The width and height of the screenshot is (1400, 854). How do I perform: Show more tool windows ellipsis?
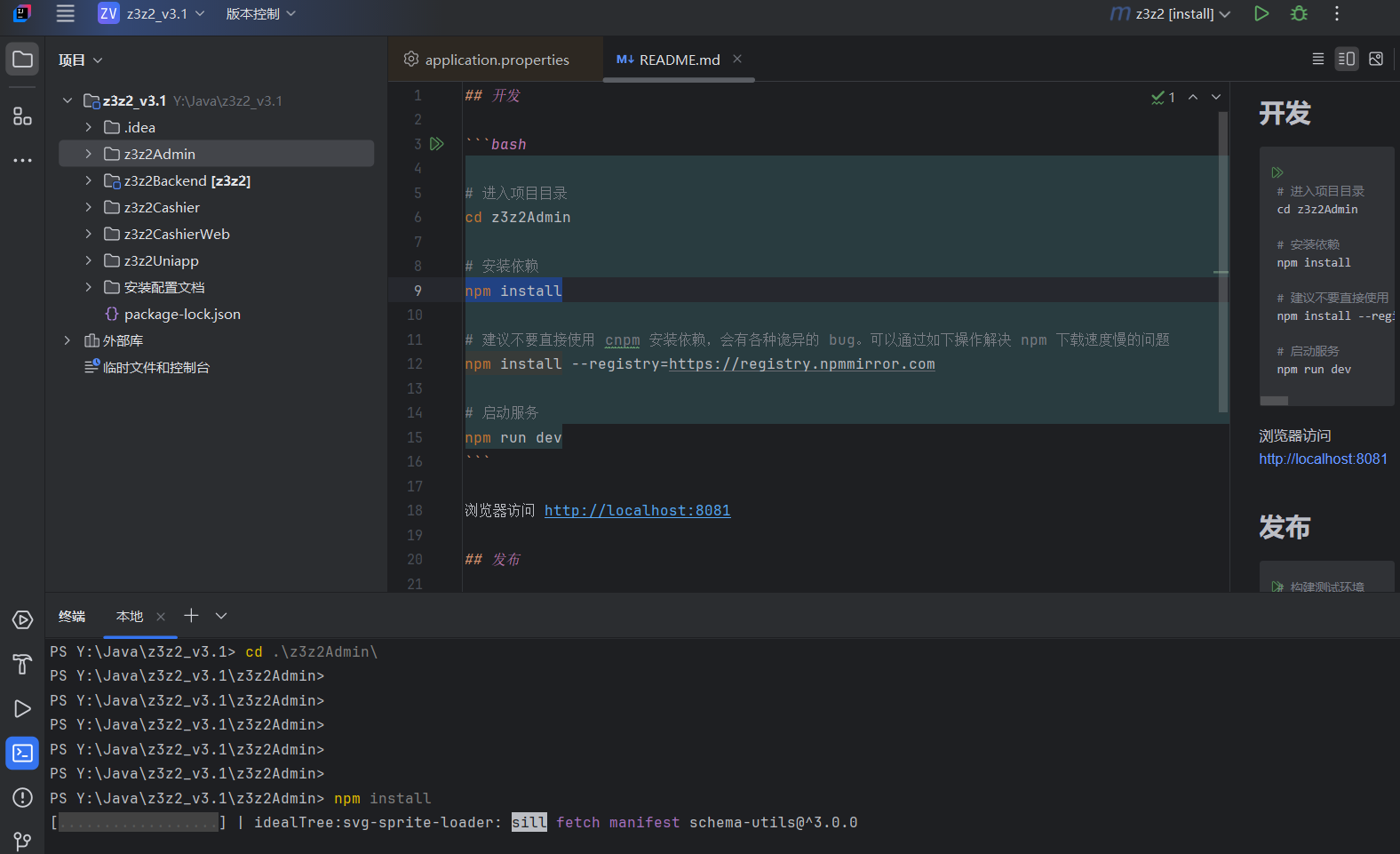(22, 161)
